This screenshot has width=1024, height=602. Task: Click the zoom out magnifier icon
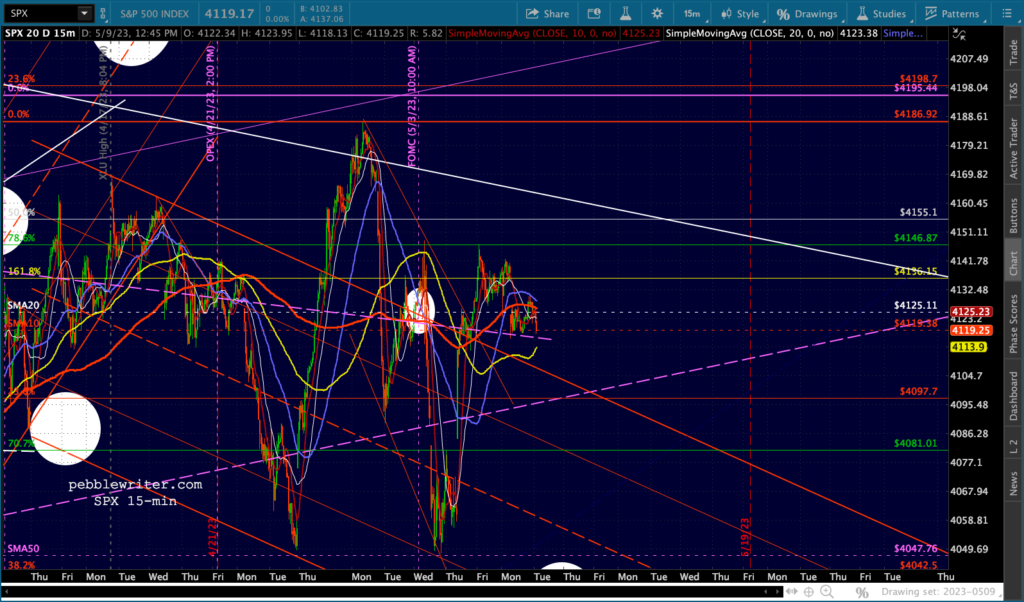tap(843, 592)
